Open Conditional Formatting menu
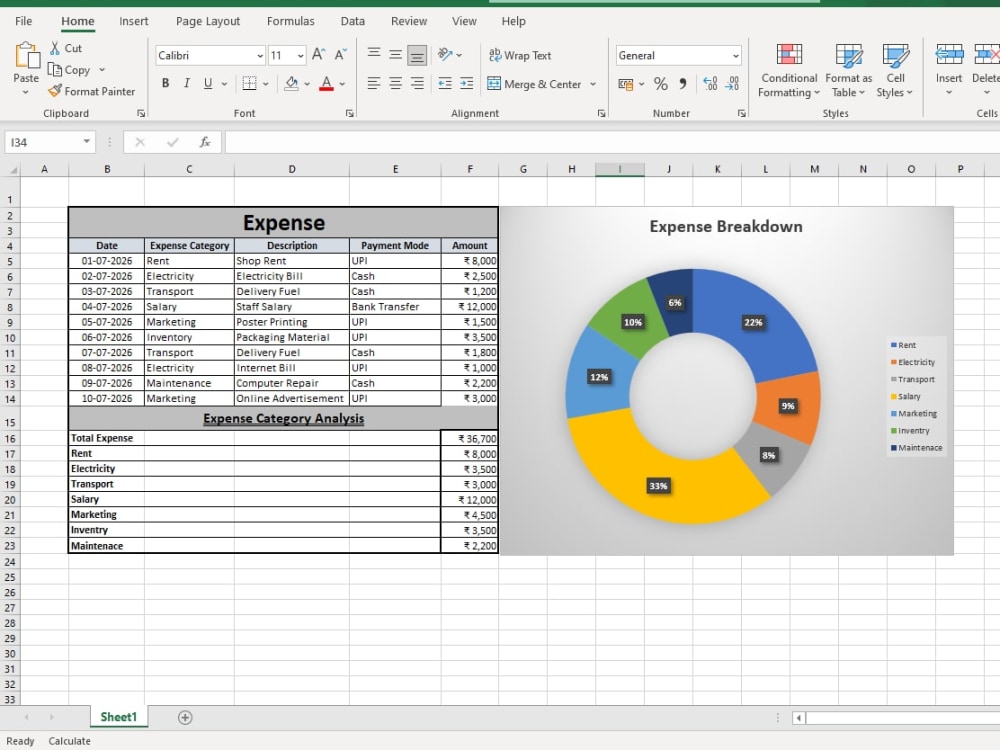The height and width of the screenshot is (750, 1000). pyautogui.click(x=789, y=71)
